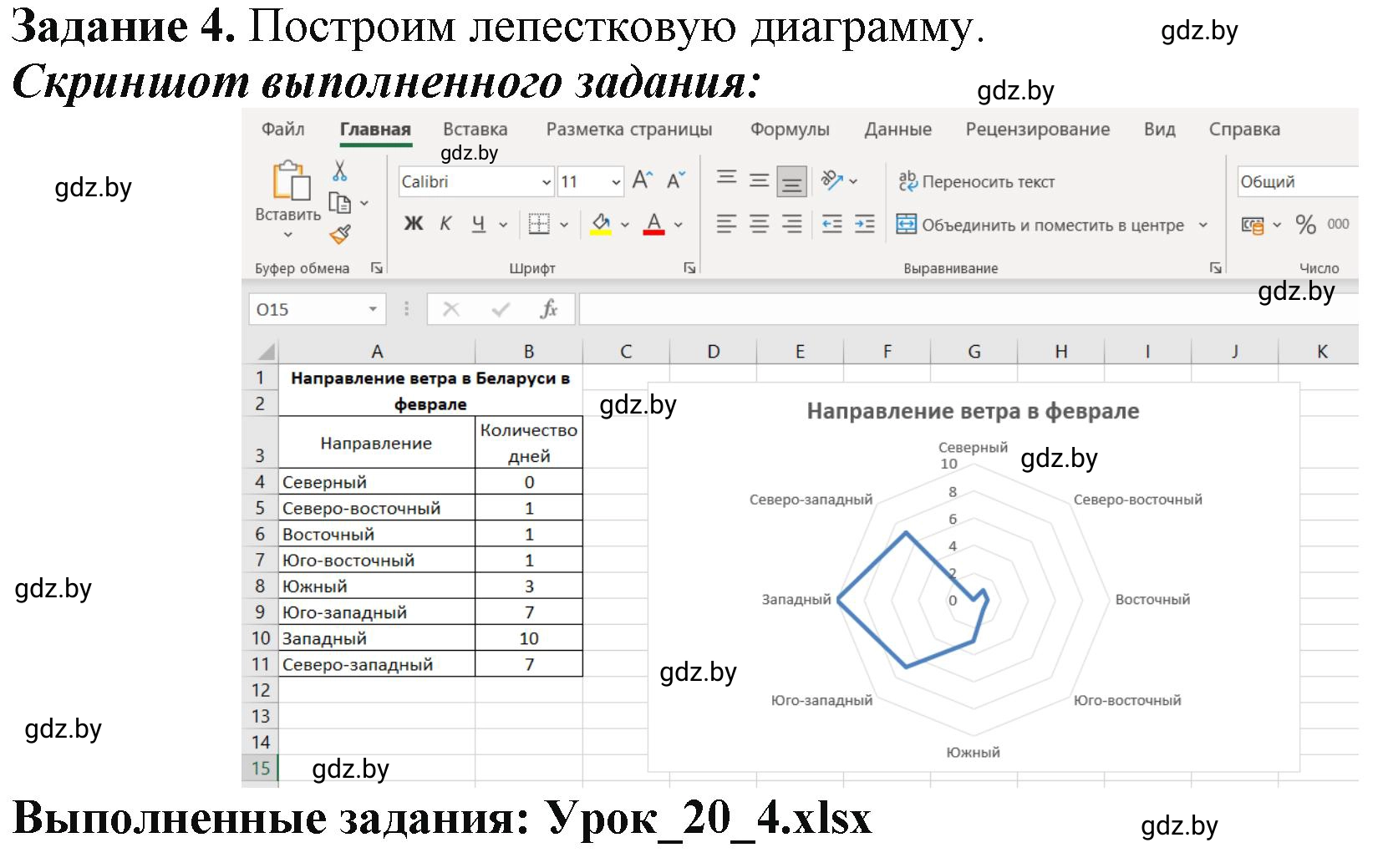Open the underline style dropdown arrow

[x=503, y=225]
